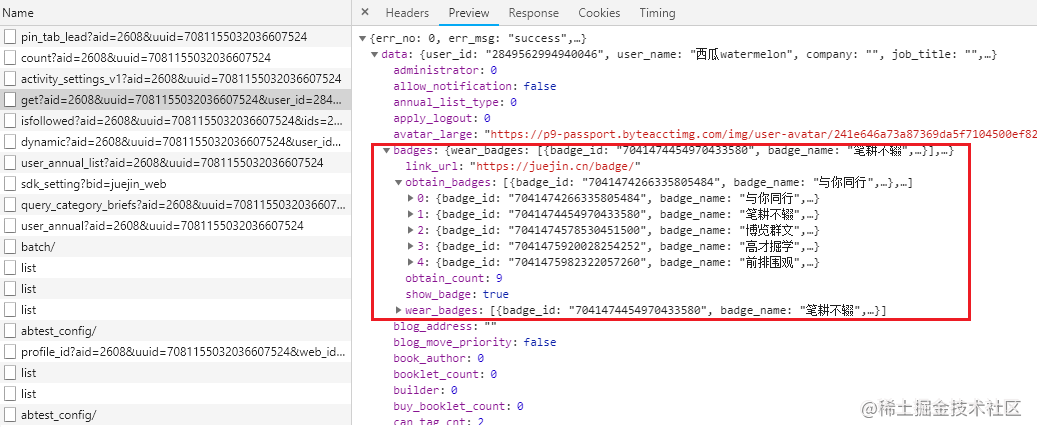The image size is (1037, 433).
Task: Click the file icon beside profile_id
Action: click(x=9, y=352)
